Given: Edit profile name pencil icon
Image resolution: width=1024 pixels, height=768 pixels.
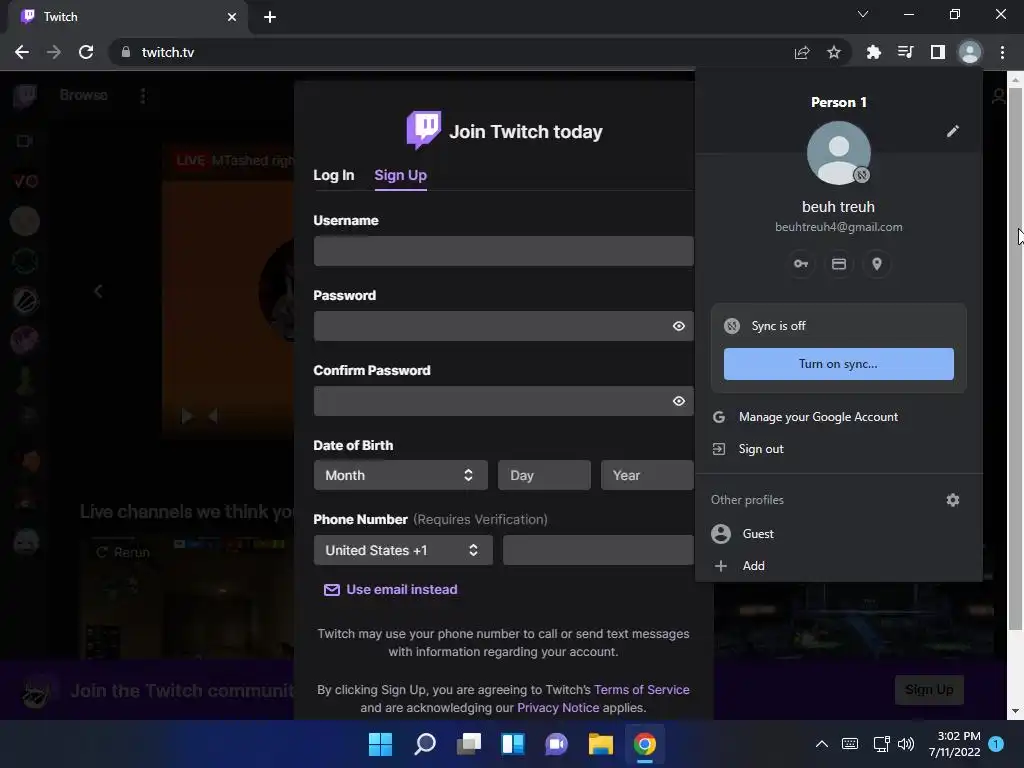Looking at the screenshot, I should click(x=953, y=131).
